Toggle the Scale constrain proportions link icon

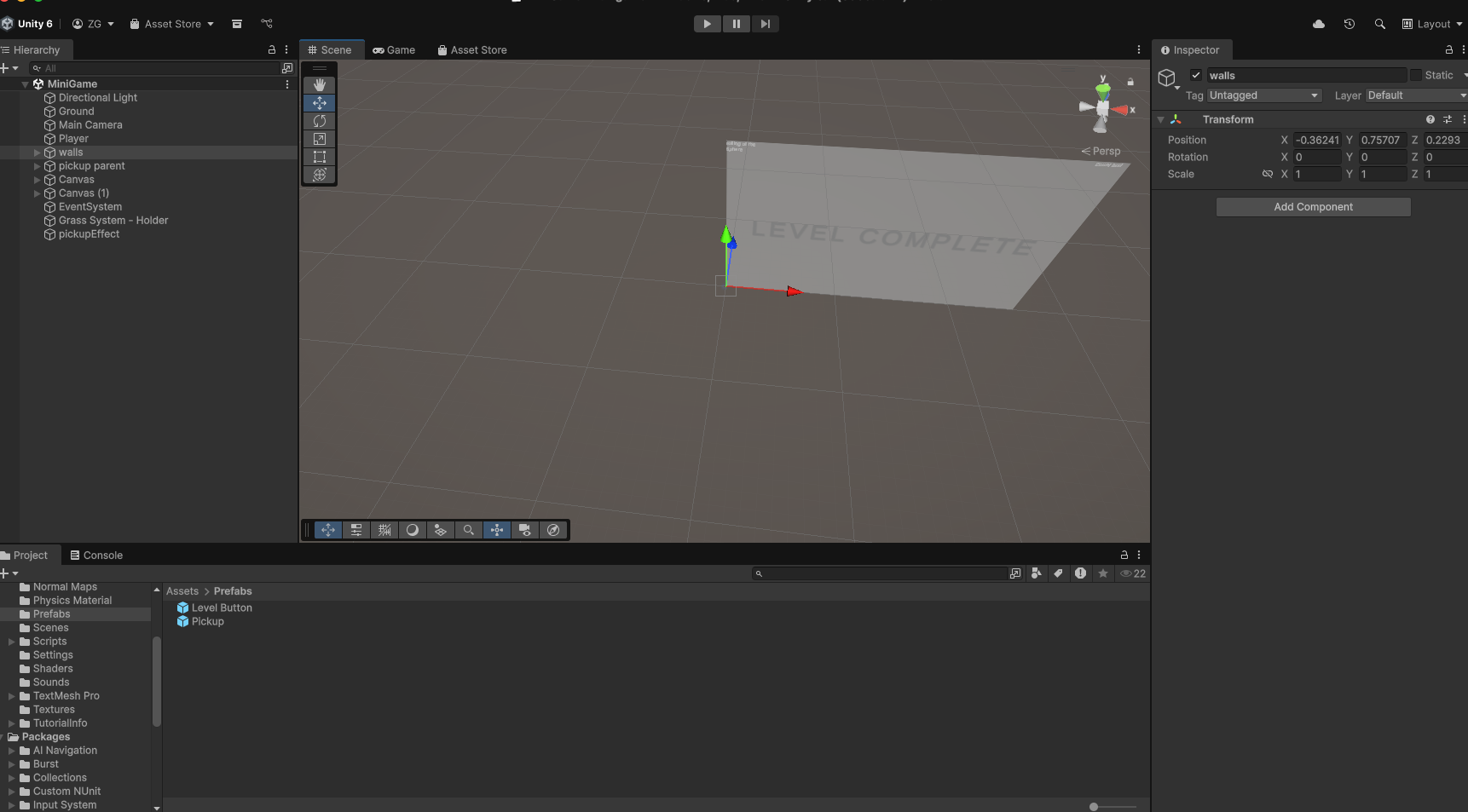tap(1269, 174)
